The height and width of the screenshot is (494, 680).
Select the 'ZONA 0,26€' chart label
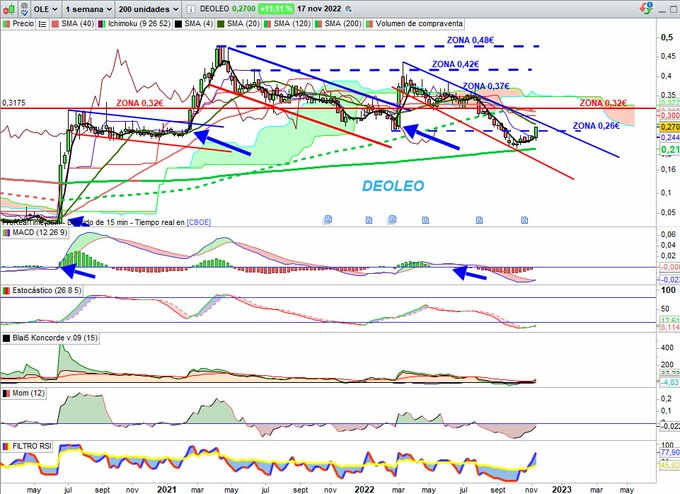click(x=596, y=126)
